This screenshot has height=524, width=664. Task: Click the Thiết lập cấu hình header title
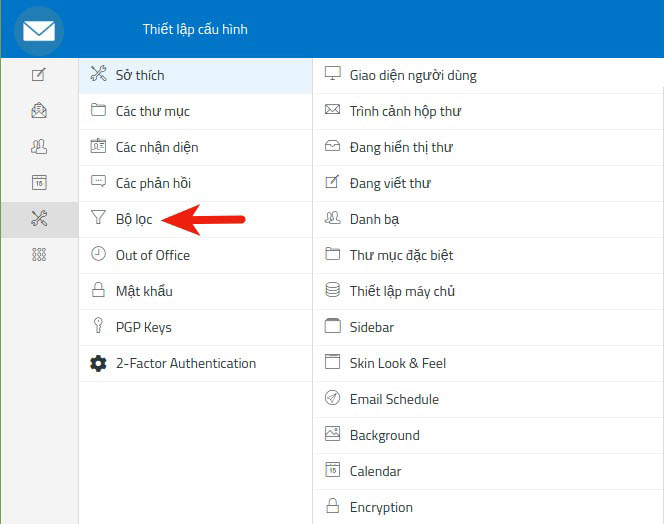click(x=195, y=30)
